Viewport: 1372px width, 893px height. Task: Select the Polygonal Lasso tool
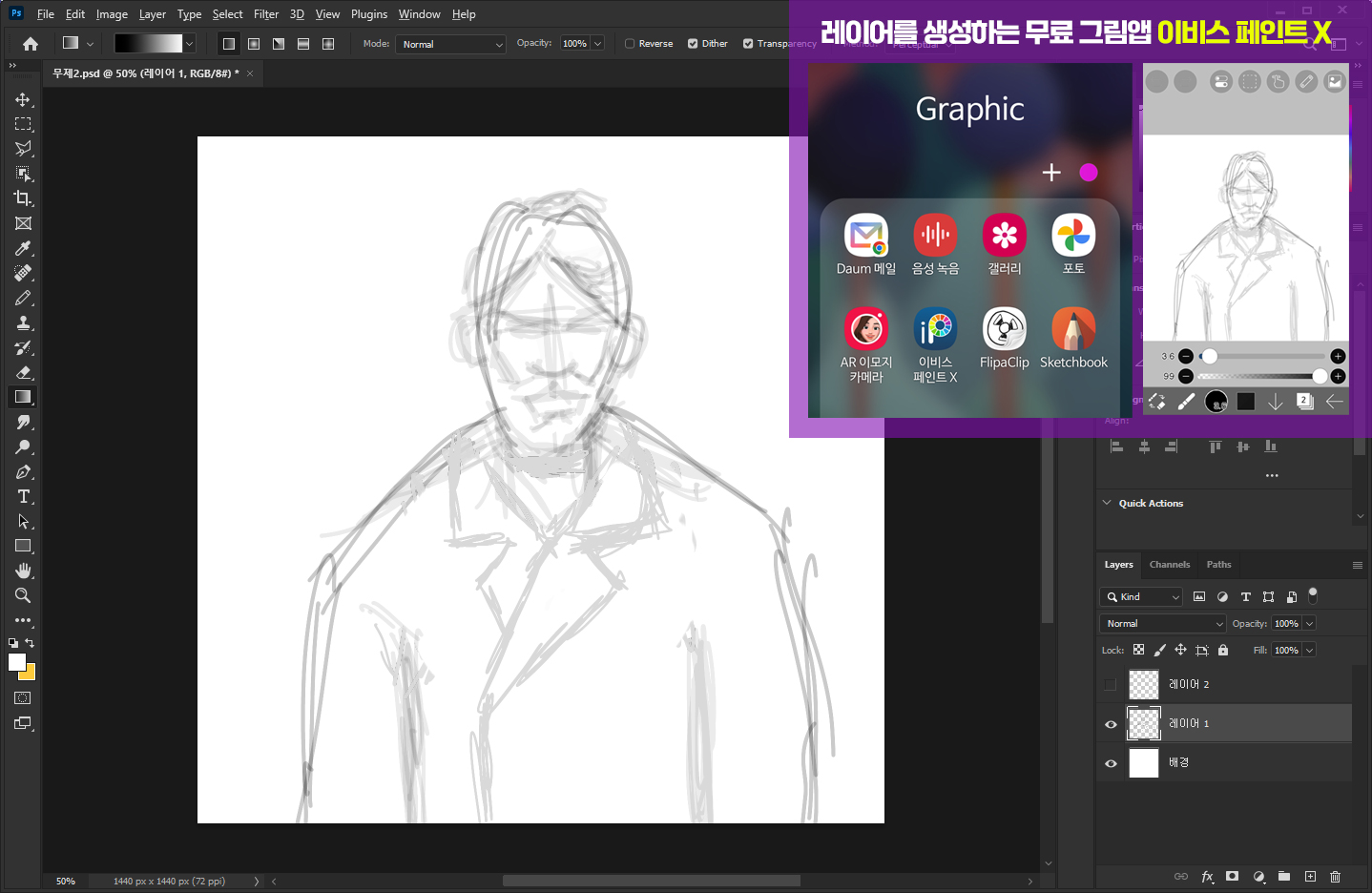23,149
